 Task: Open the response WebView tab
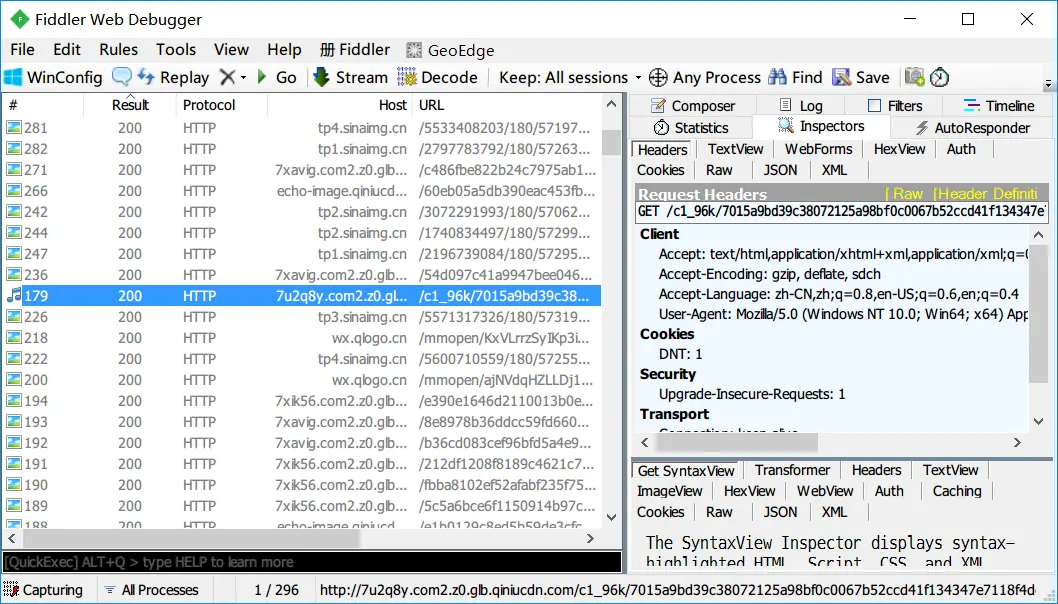825,491
